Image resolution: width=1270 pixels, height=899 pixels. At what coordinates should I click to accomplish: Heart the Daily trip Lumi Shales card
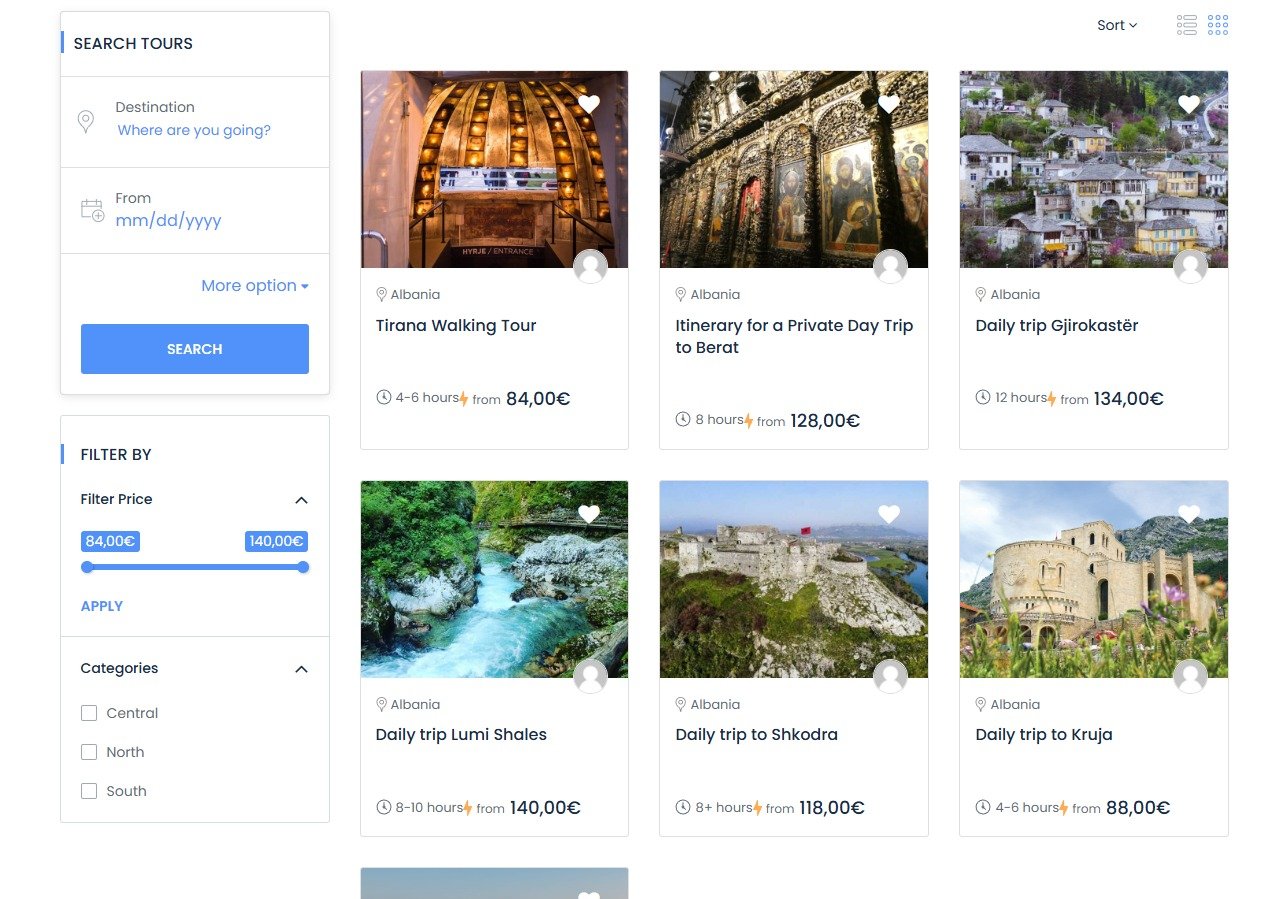tap(589, 514)
